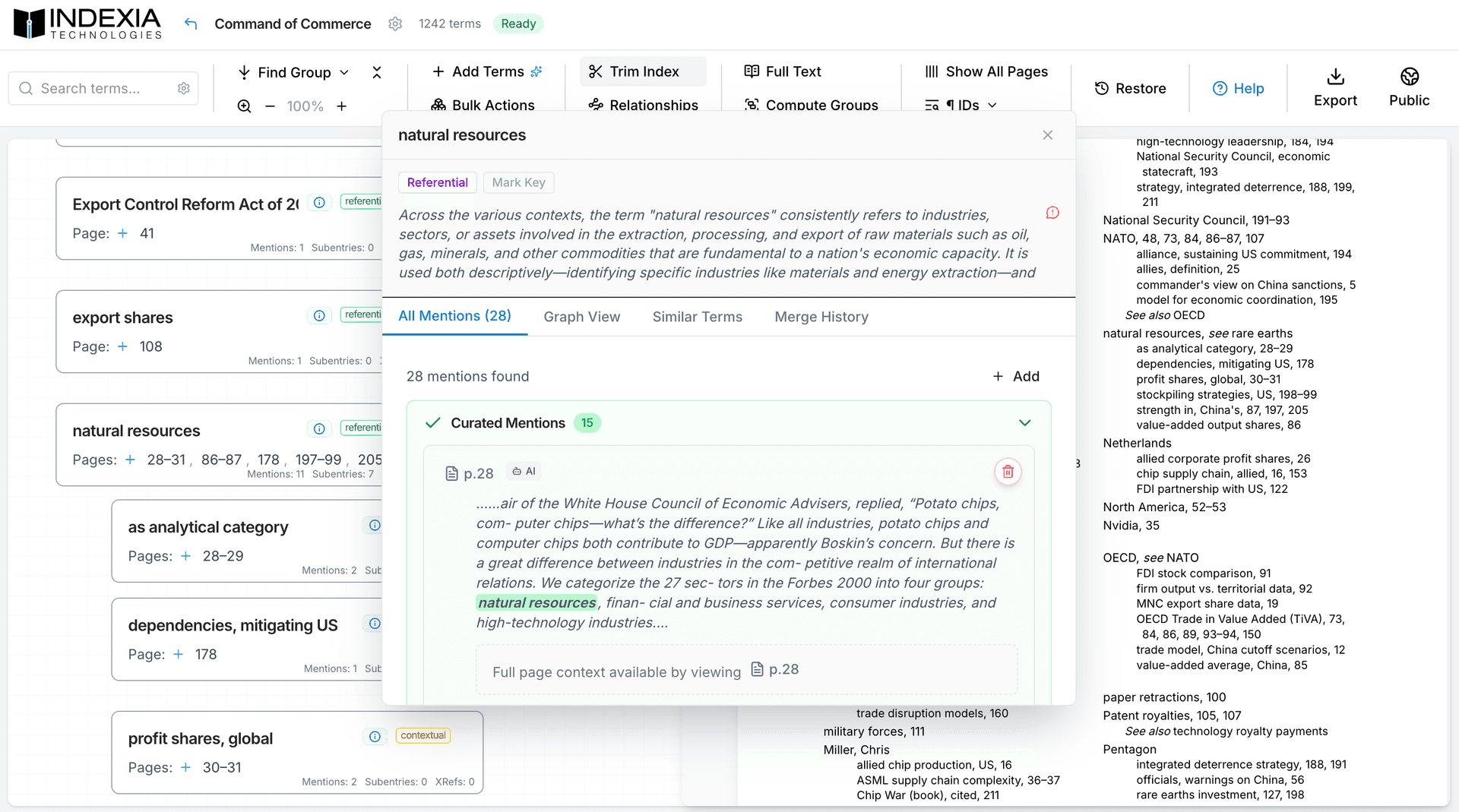Select the Trim Index scissors tool
The image size is (1459, 812).
pos(642,71)
